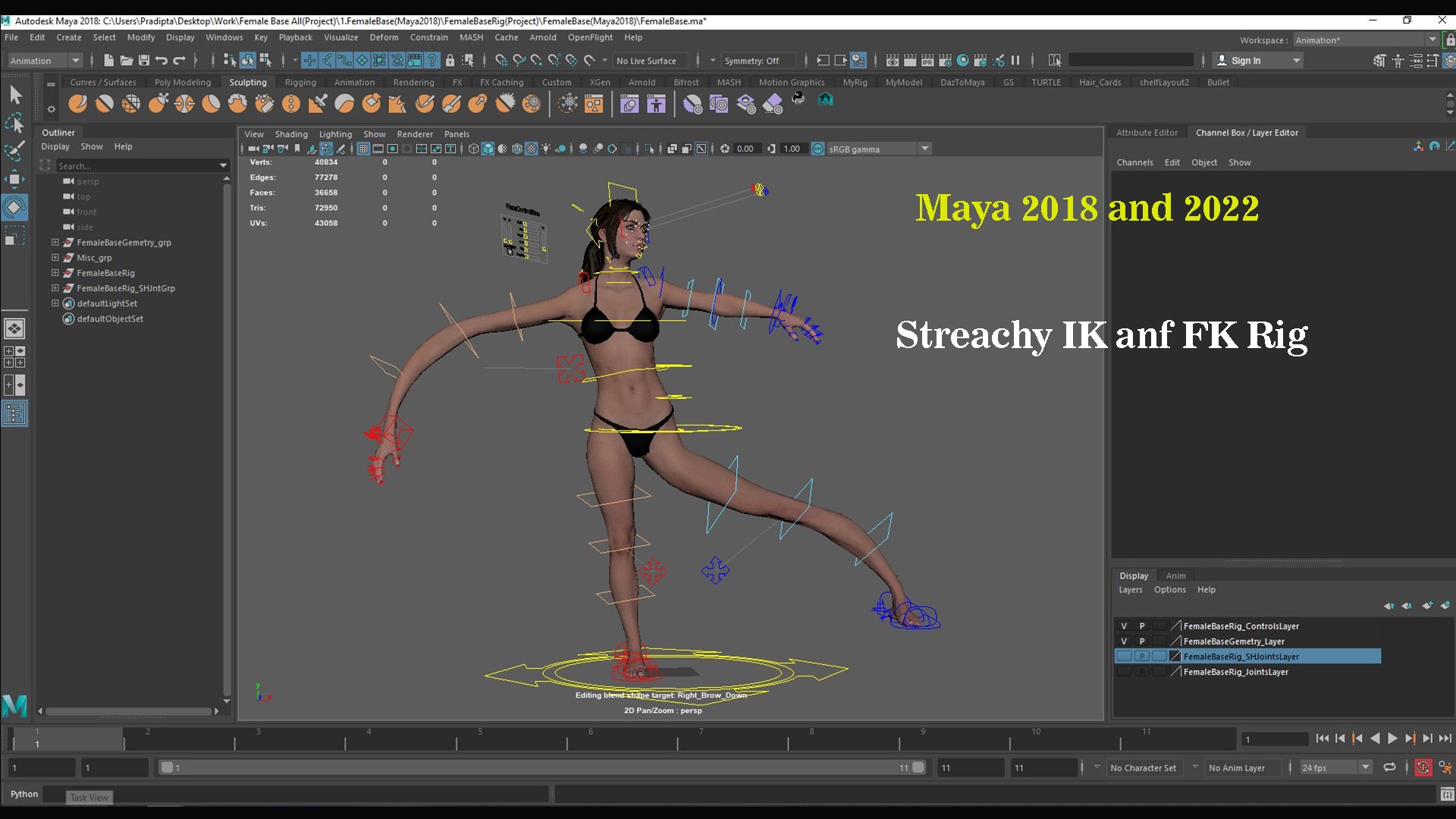Screen dimensions: 1456x819
Task: Expand the Misc_grp node
Action: 55,258
